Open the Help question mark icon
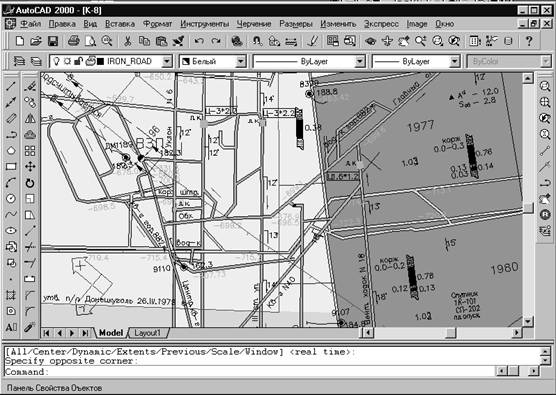Image resolution: width=556 pixels, height=395 pixels. point(528,41)
